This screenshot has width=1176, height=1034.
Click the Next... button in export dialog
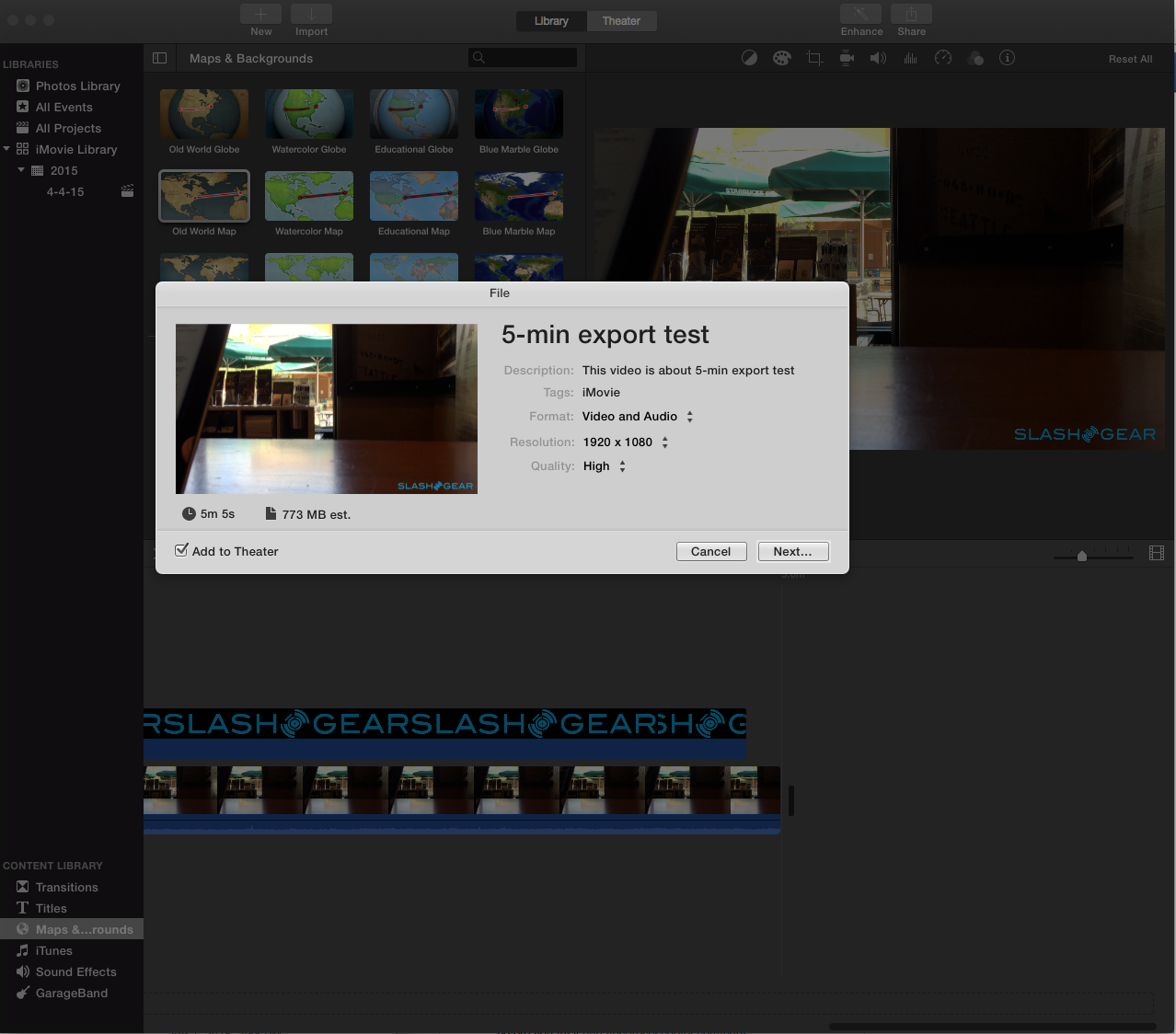click(792, 551)
